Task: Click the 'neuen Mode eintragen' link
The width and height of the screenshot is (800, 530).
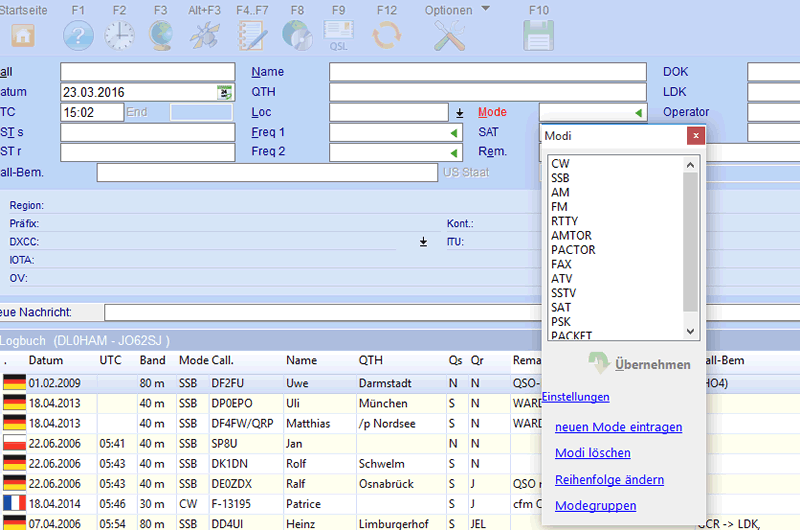Action: (618, 427)
